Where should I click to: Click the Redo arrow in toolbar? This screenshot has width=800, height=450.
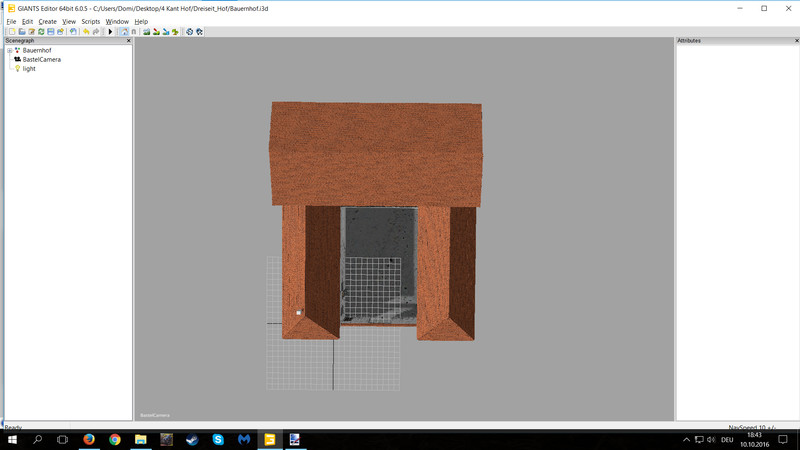pyautogui.click(x=96, y=32)
